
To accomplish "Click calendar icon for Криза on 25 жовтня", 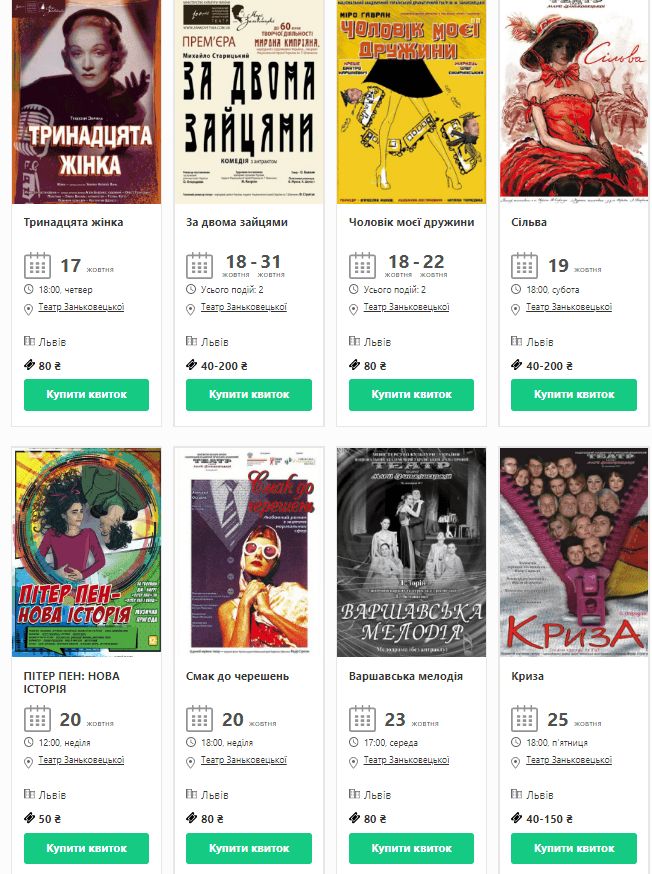I will coord(524,719).
